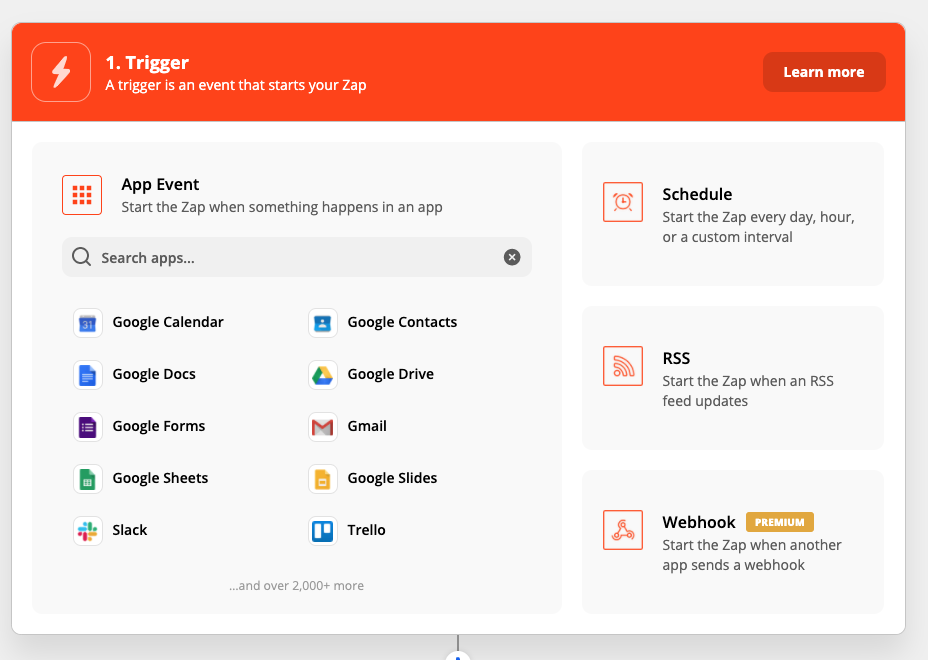This screenshot has width=928, height=660.
Task: Select the Google Docs app icon
Action: pyautogui.click(x=87, y=374)
